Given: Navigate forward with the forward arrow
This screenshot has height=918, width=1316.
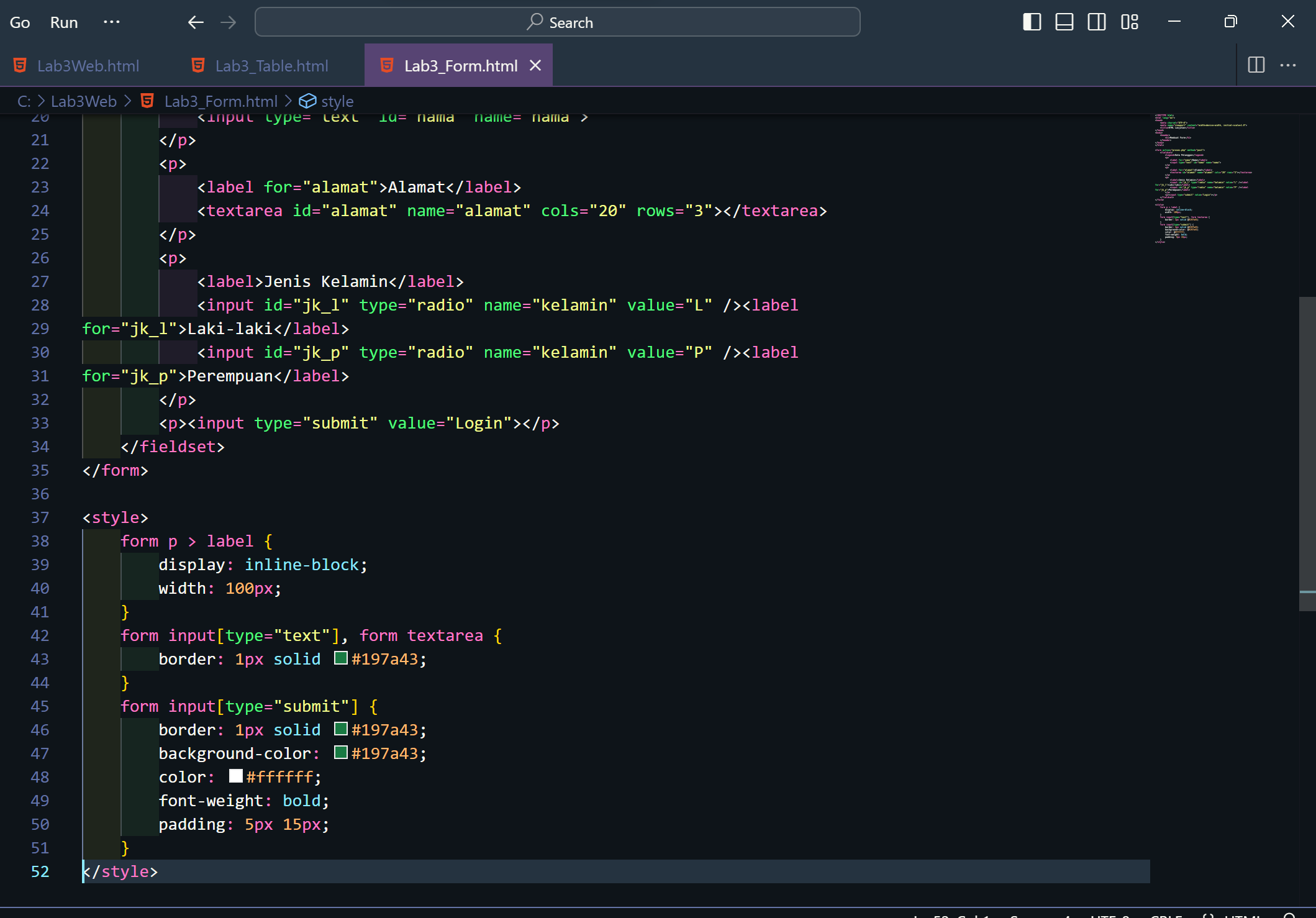Looking at the screenshot, I should (228, 22).
